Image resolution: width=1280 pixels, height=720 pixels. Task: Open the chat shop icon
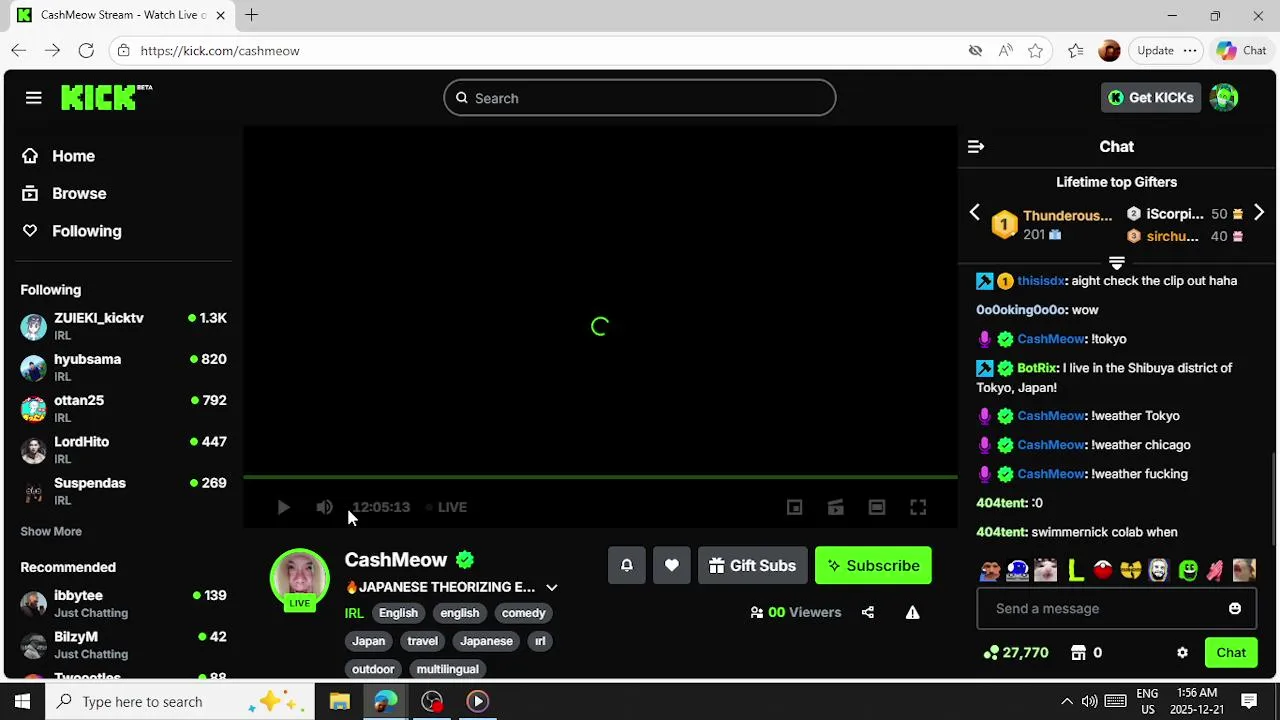(1079, 653)
